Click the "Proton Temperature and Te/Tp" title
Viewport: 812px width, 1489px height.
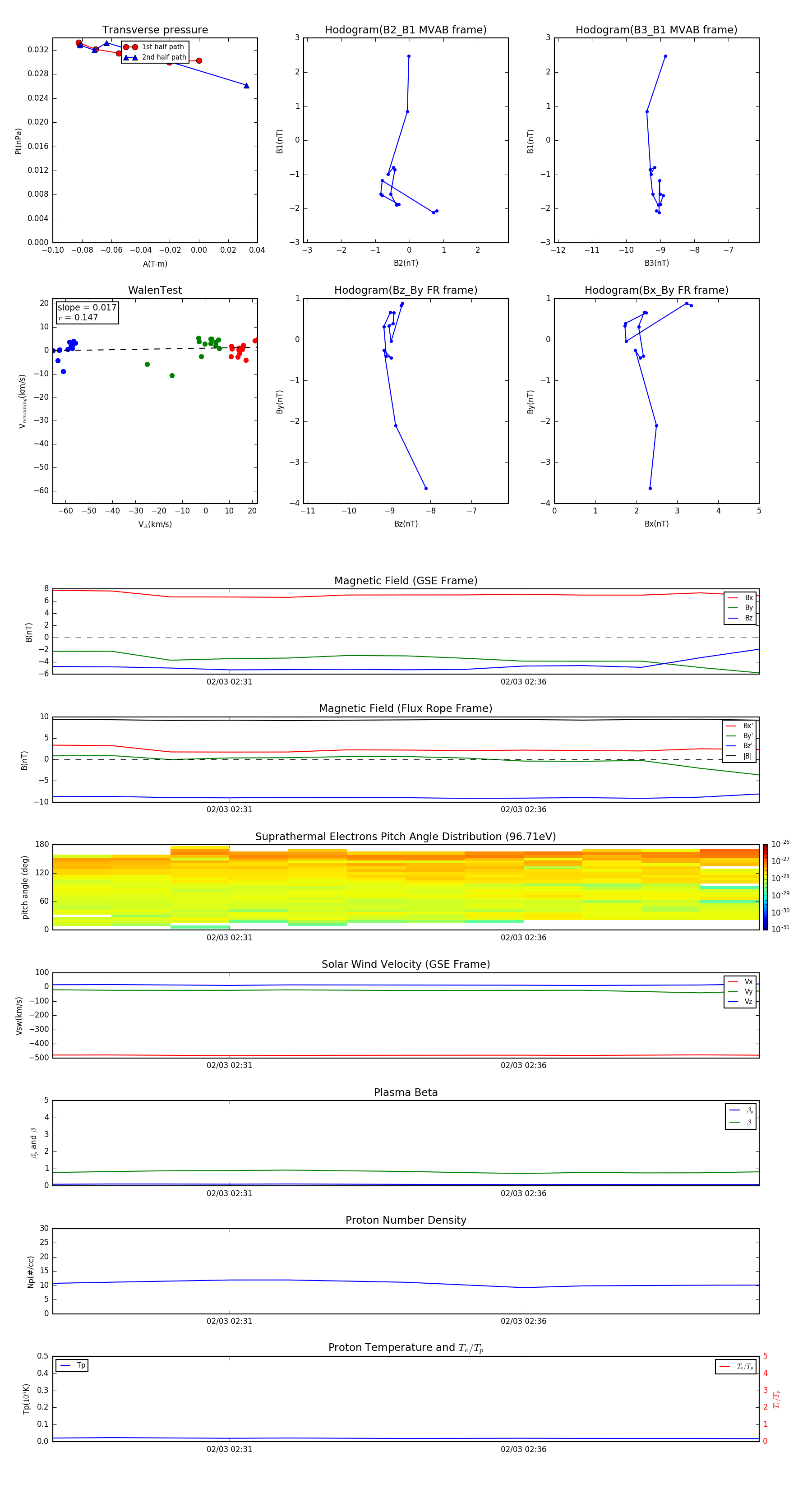tap(406, 1348)
